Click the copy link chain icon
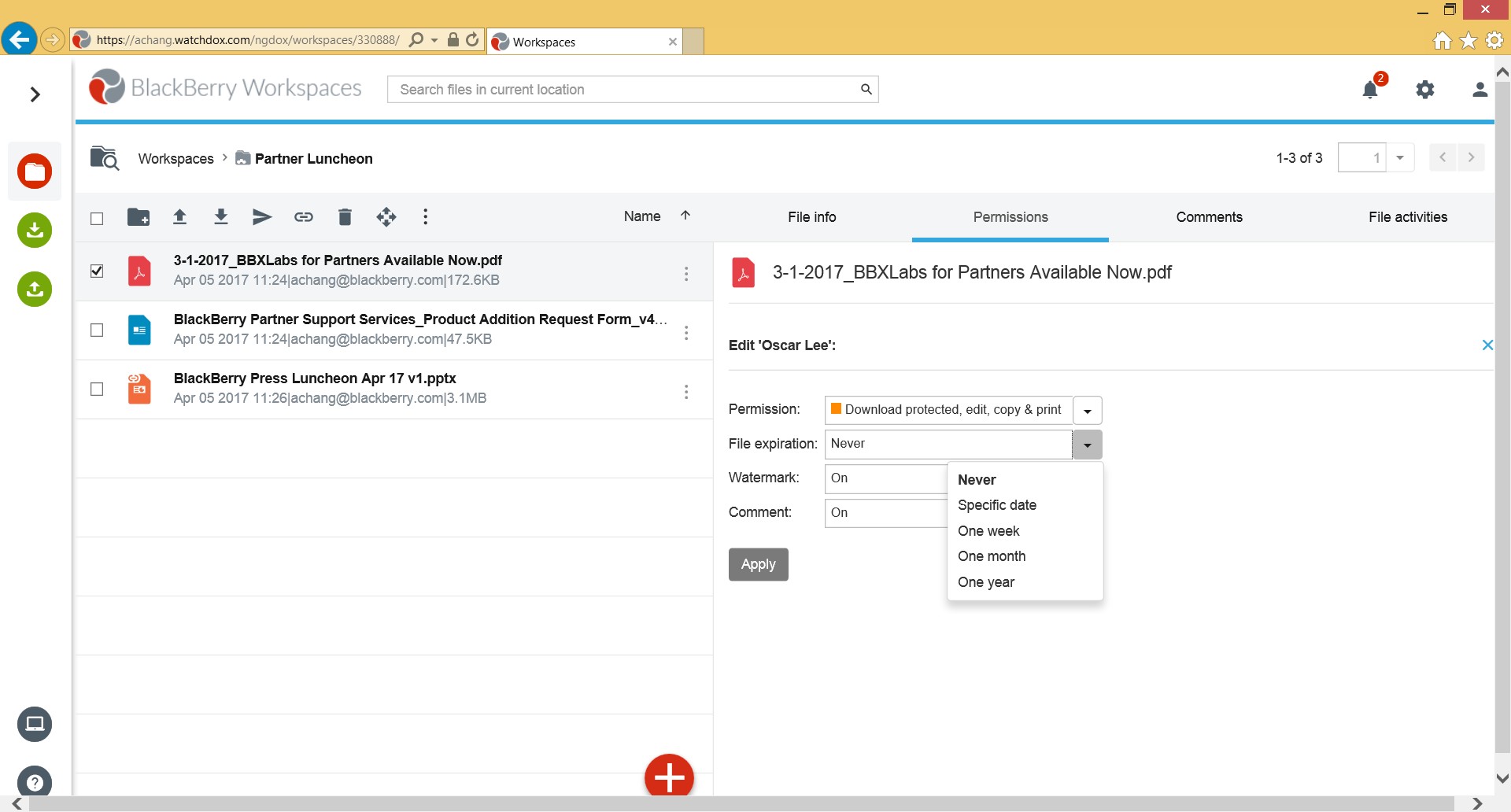This screenshot has width=1511, height=812. pos(304,217)
